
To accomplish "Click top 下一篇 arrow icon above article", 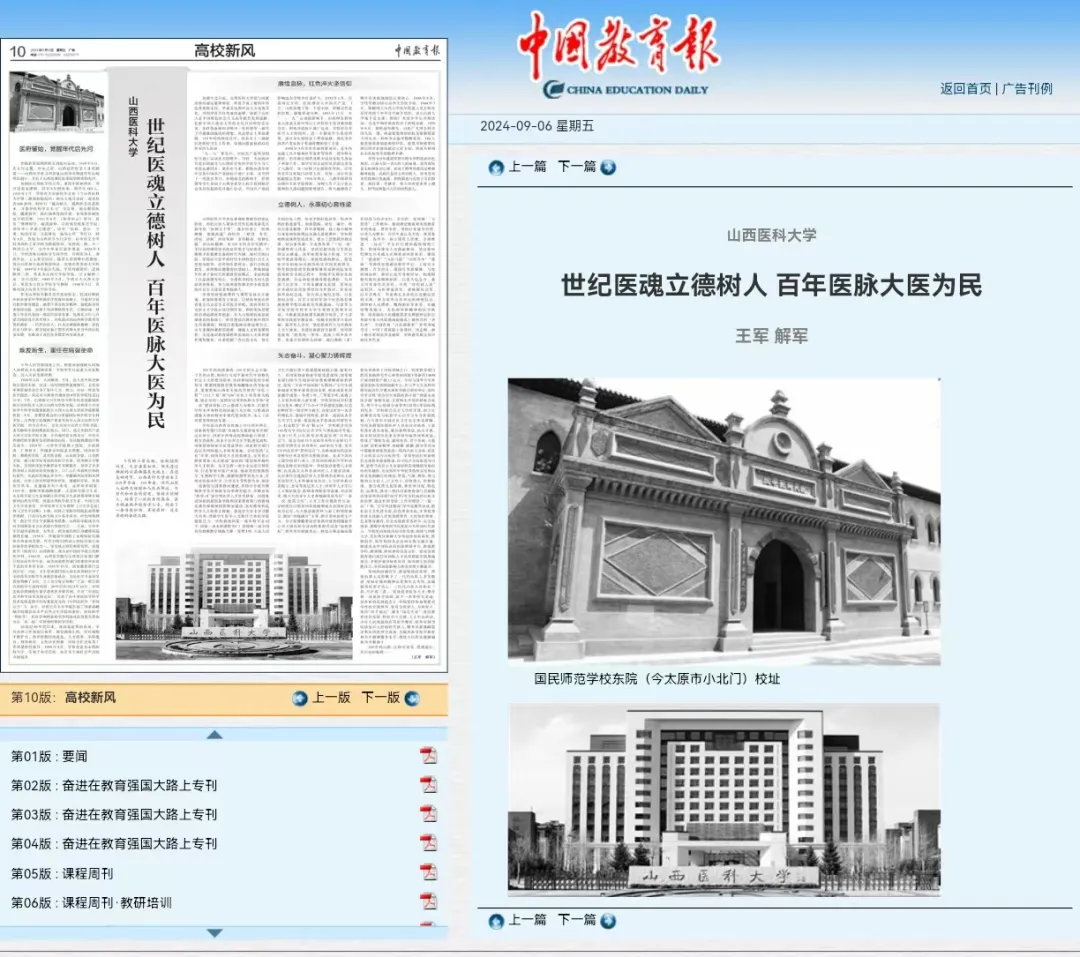I will click(x=608, y=167).
